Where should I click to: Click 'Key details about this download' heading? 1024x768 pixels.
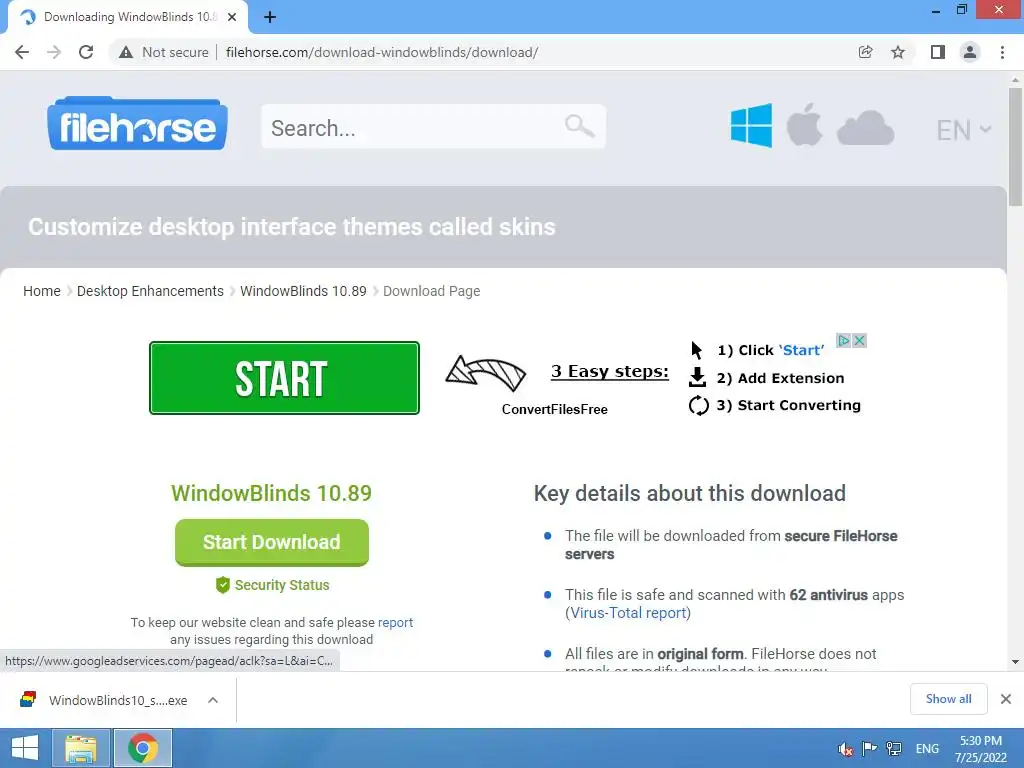[x=690, y=493]
